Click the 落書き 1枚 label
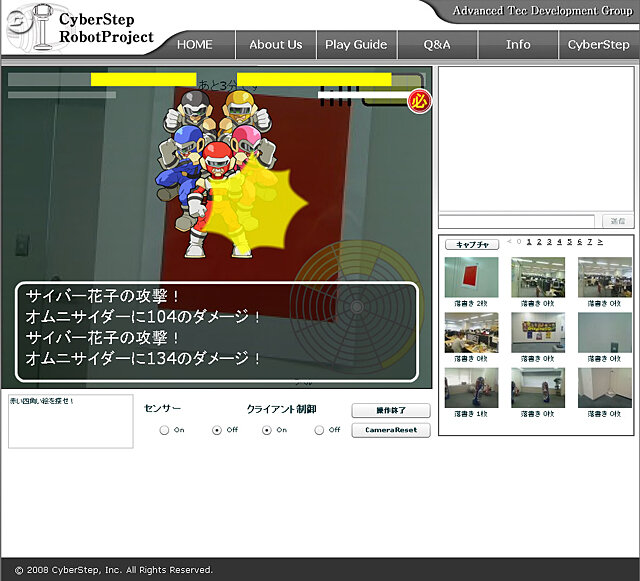 coord(471,414)
